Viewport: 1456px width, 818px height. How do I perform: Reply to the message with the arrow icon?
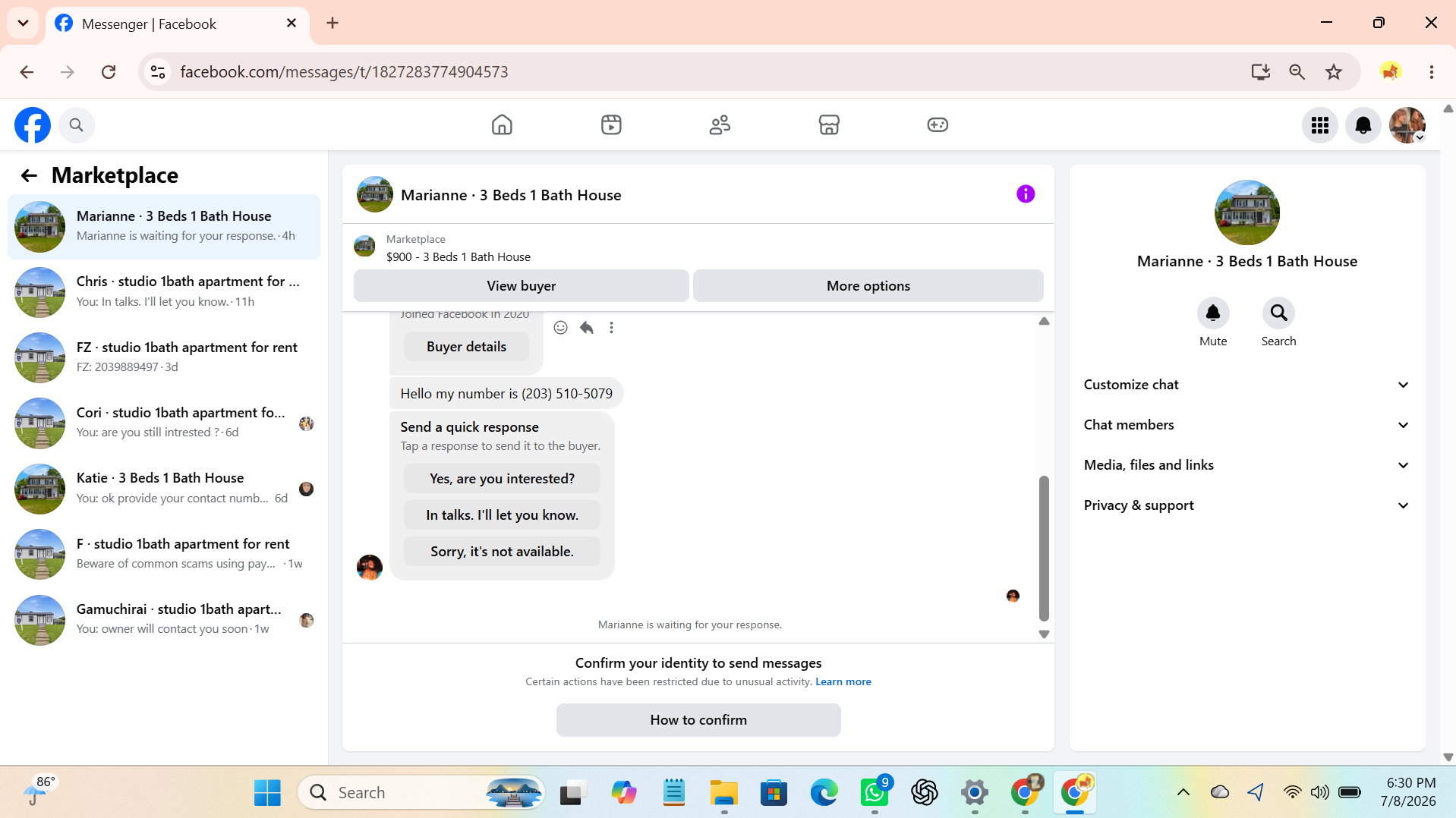[x=586, y=328]
